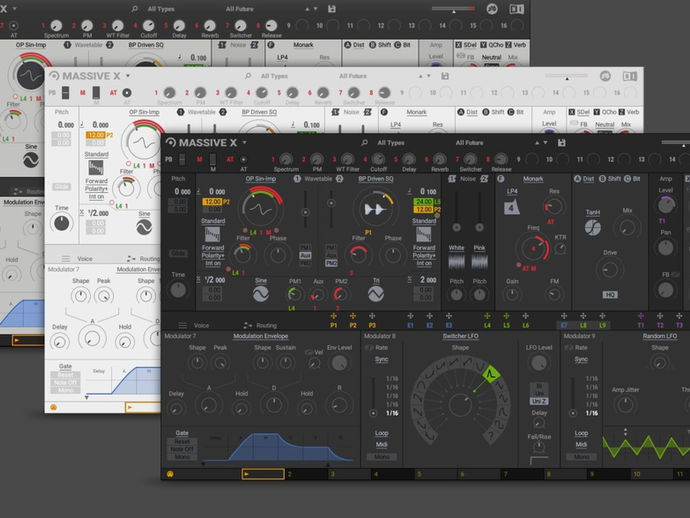Click Tri oscillator waveform icon in dark window

pos(376,294)
